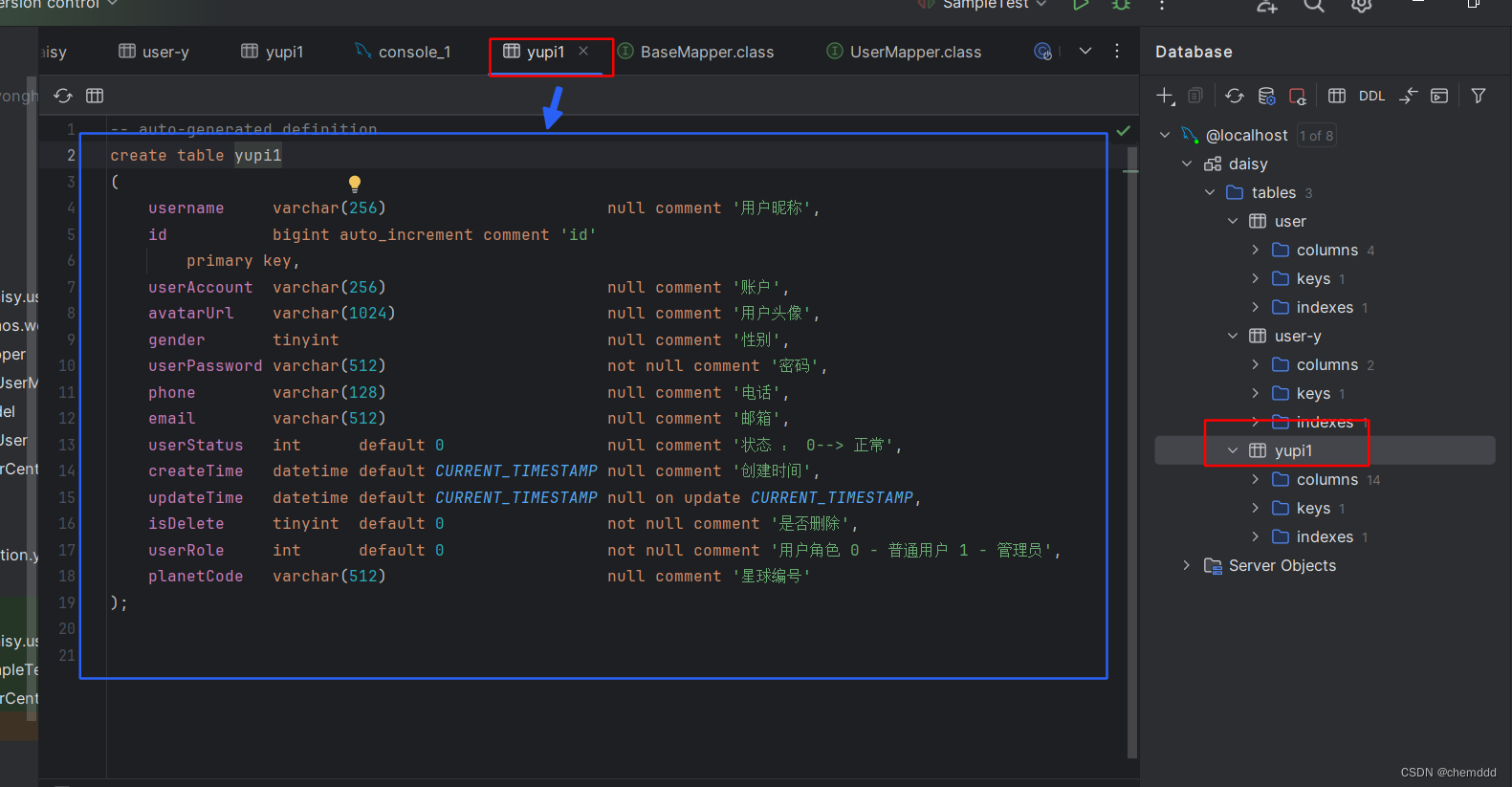Expand keys under user table

1255,278
